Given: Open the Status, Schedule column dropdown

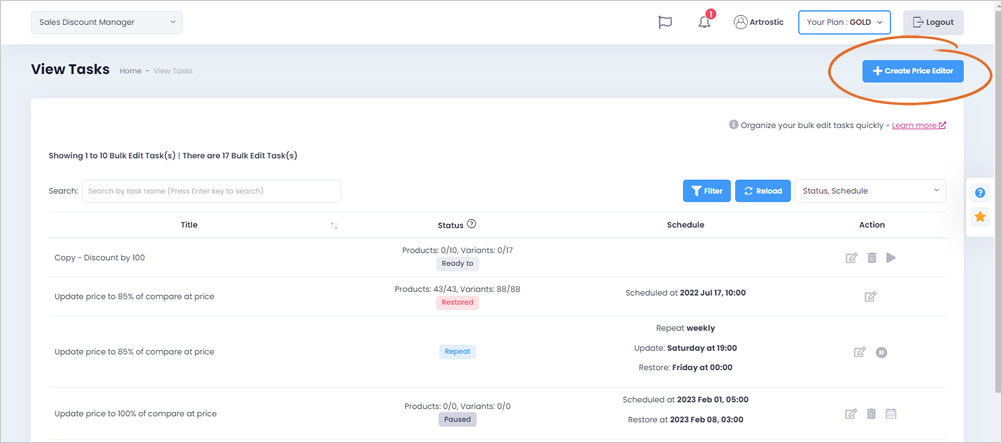Looking at the screenshot, I should click(870, 190).
